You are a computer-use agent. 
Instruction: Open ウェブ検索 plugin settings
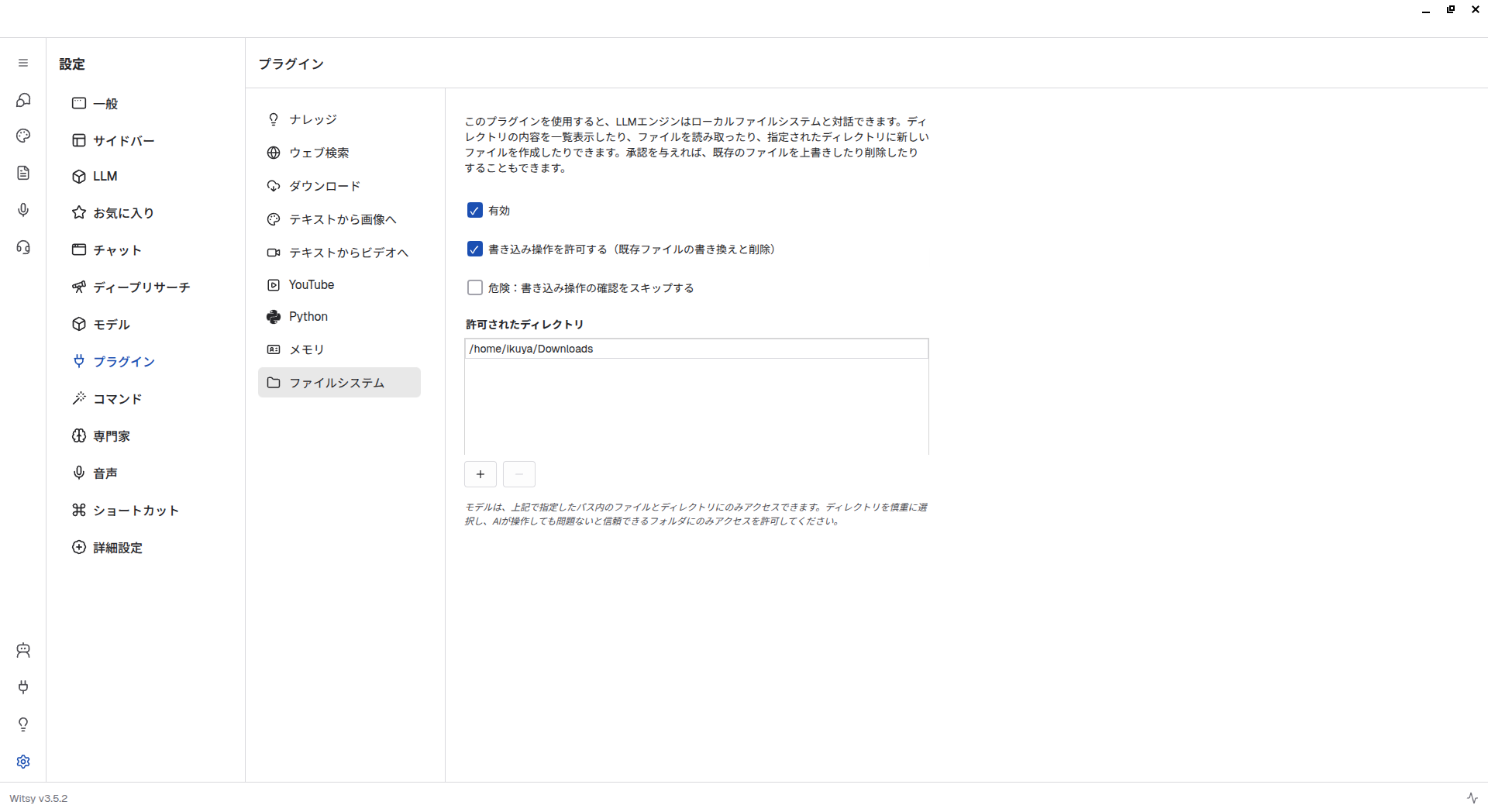319,153
